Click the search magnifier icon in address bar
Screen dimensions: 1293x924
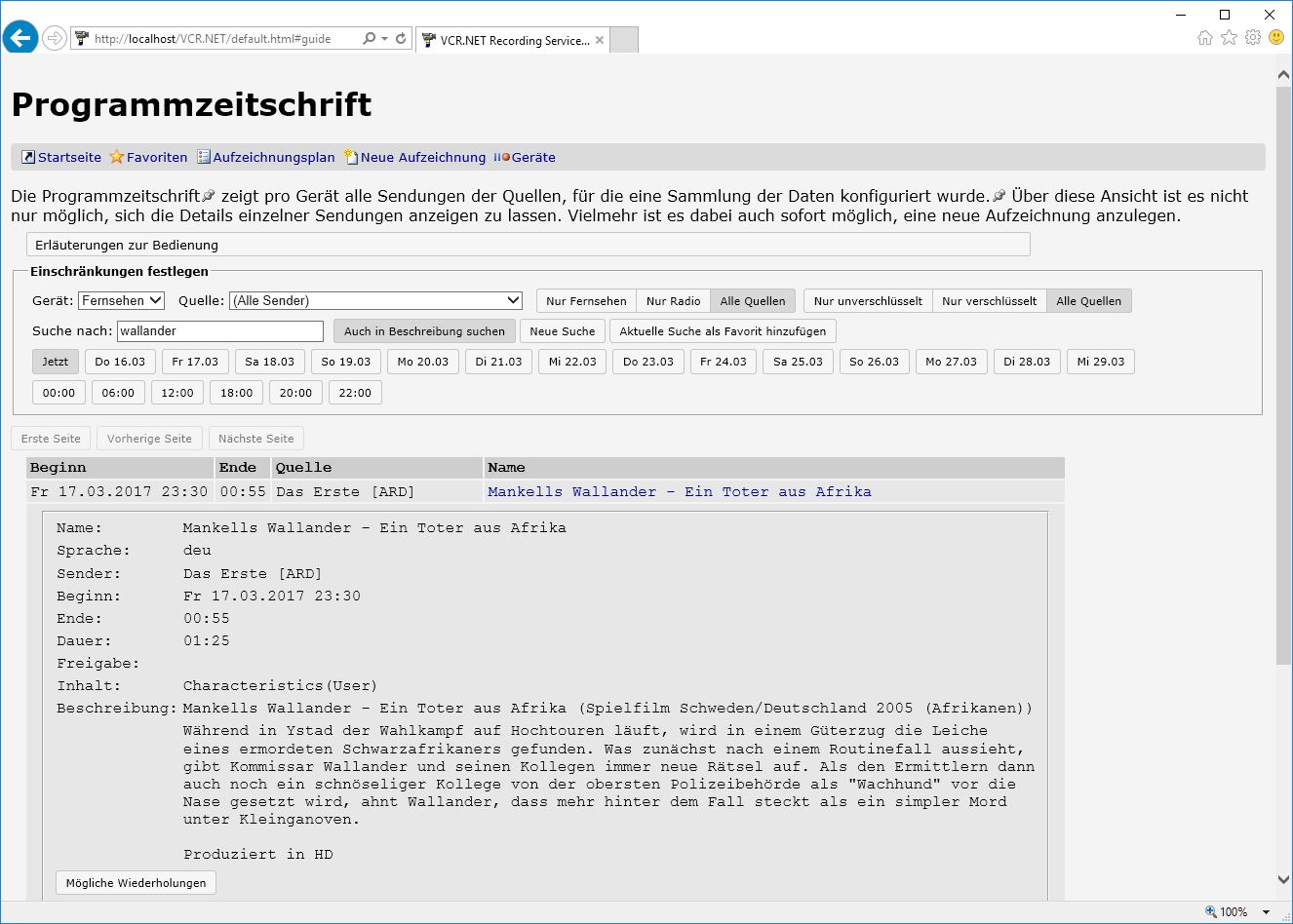(369, 39)
